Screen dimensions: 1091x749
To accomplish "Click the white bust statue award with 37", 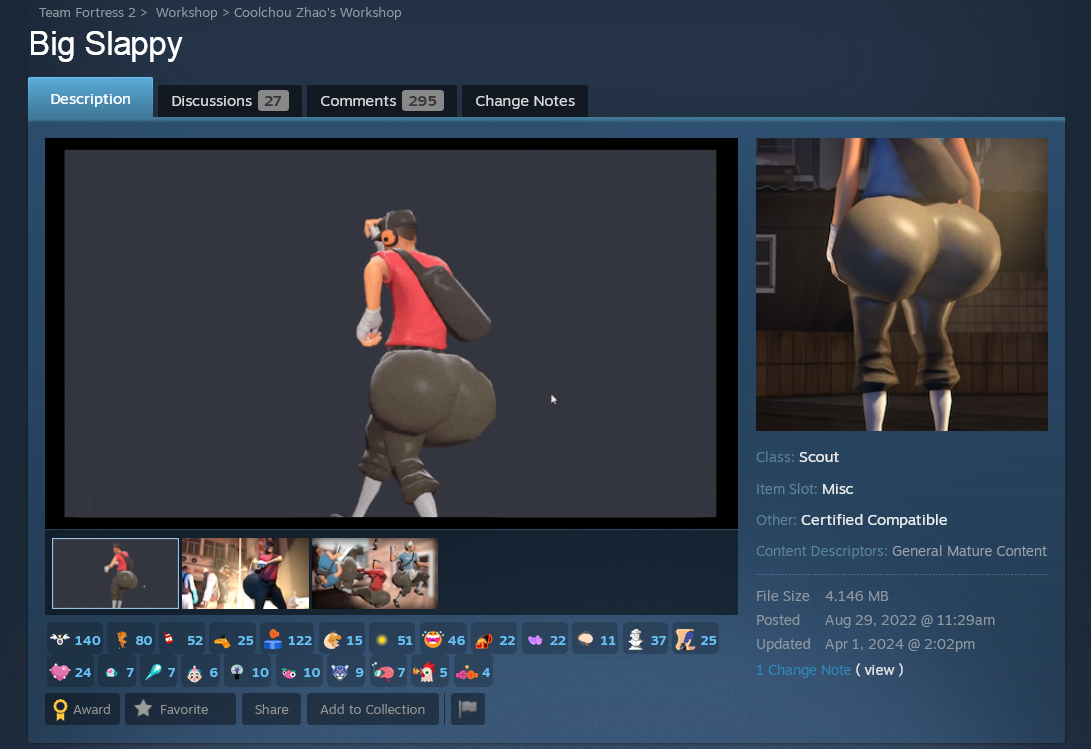I will pyautogui.click(x=646, y=640).
